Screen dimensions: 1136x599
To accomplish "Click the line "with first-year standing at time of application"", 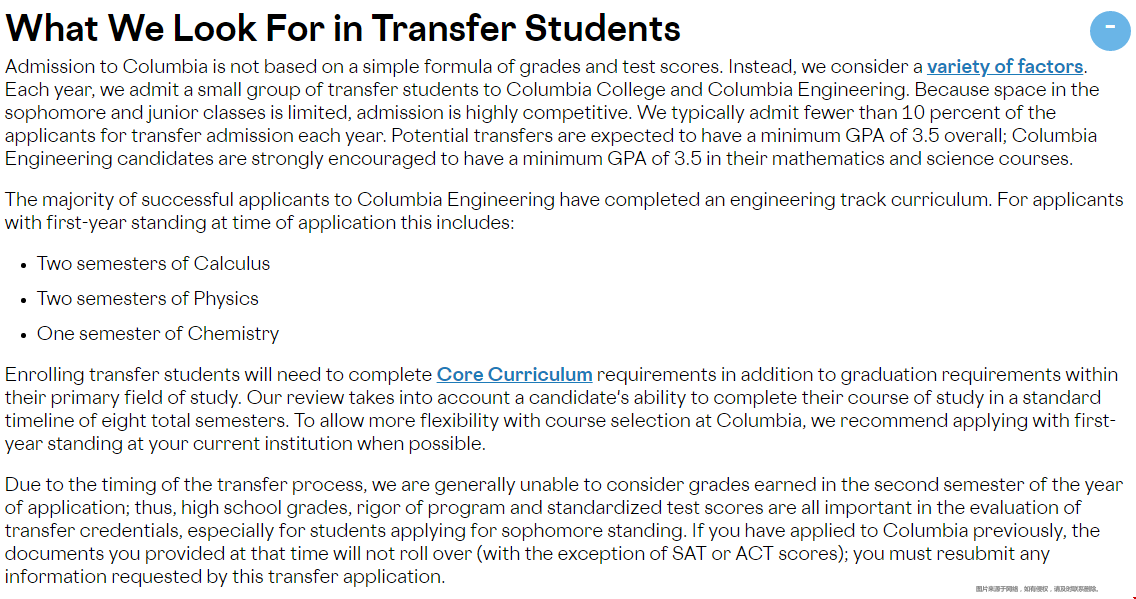I will tap(259, 222).
